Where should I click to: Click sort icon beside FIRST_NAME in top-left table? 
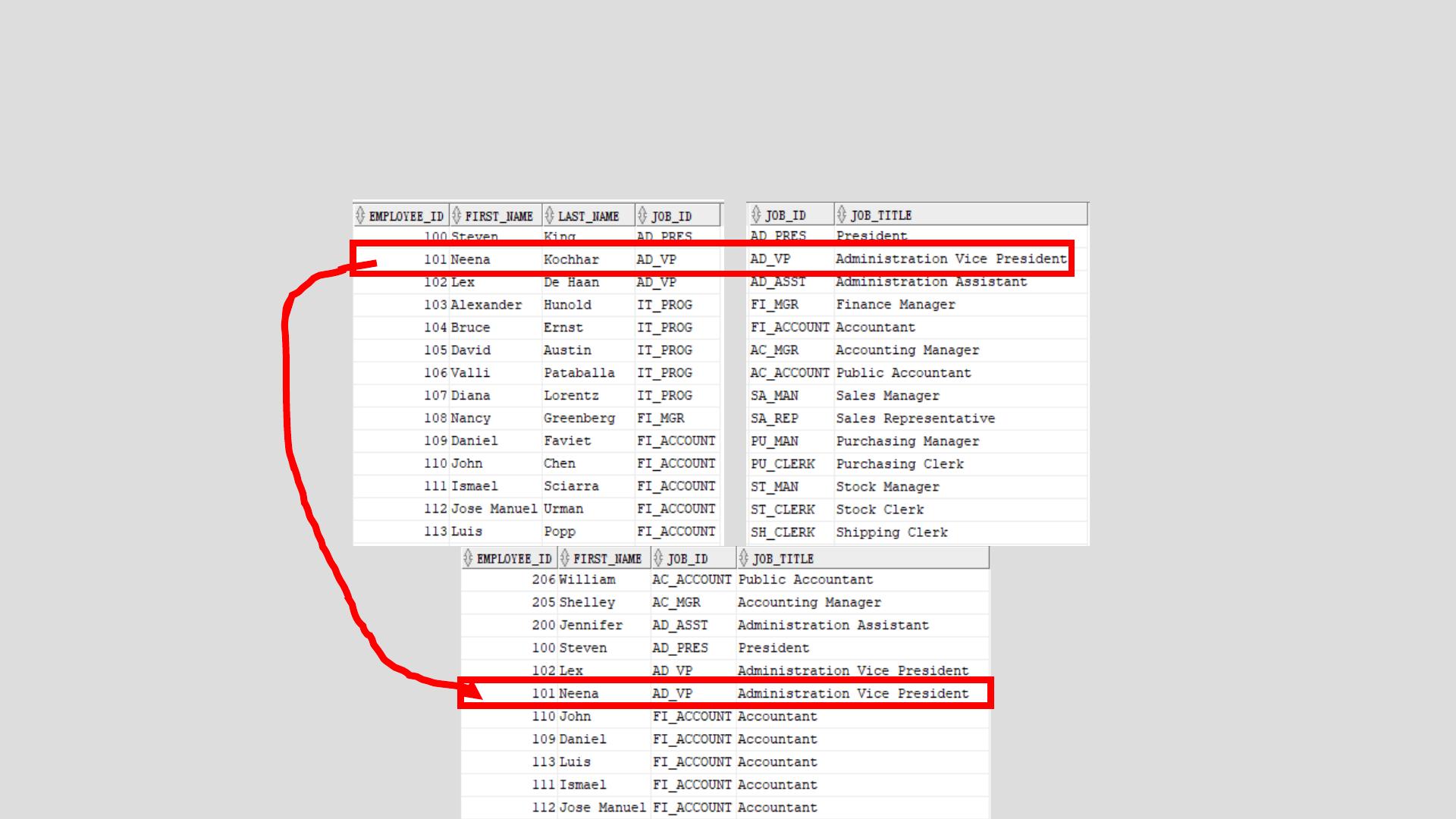coord(457,216)
